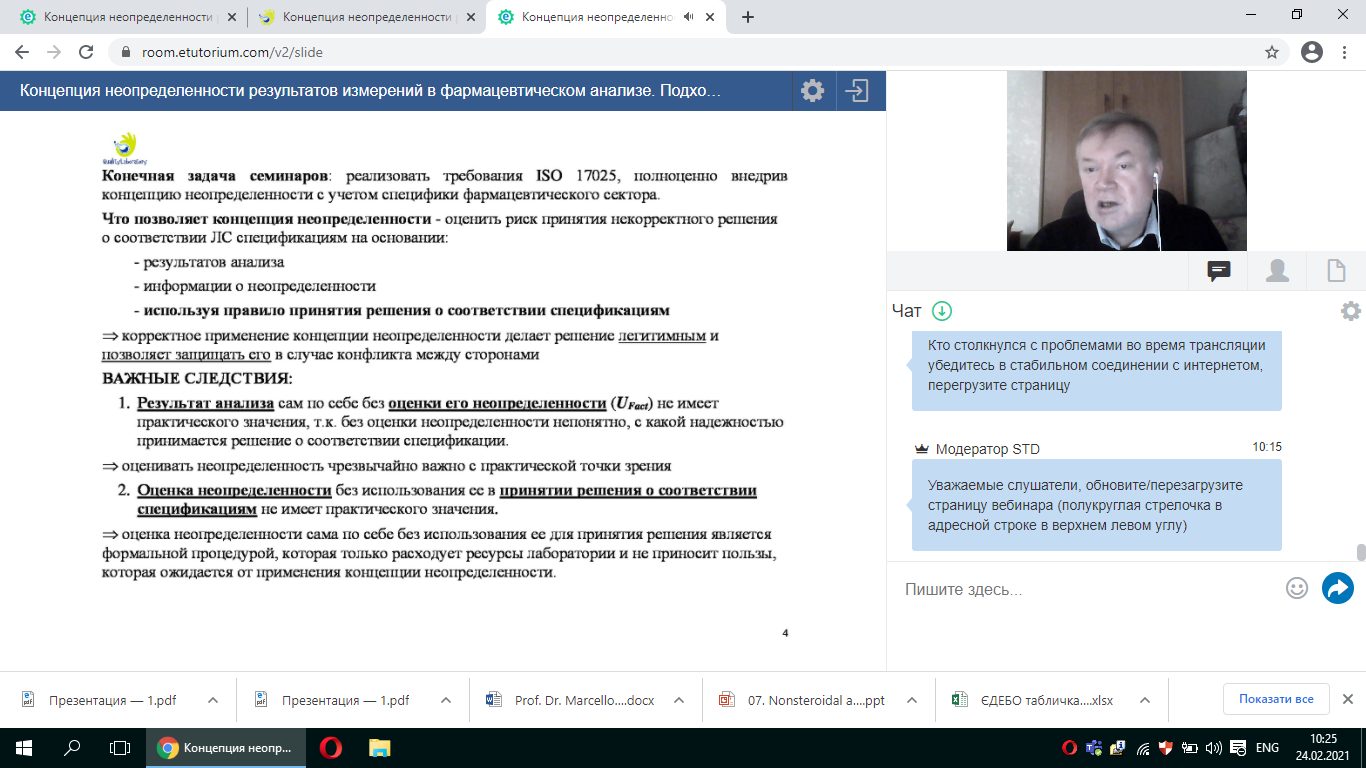Click the chat scroll-down arrow icon
1366x768 pixels.
click(941, 311)
